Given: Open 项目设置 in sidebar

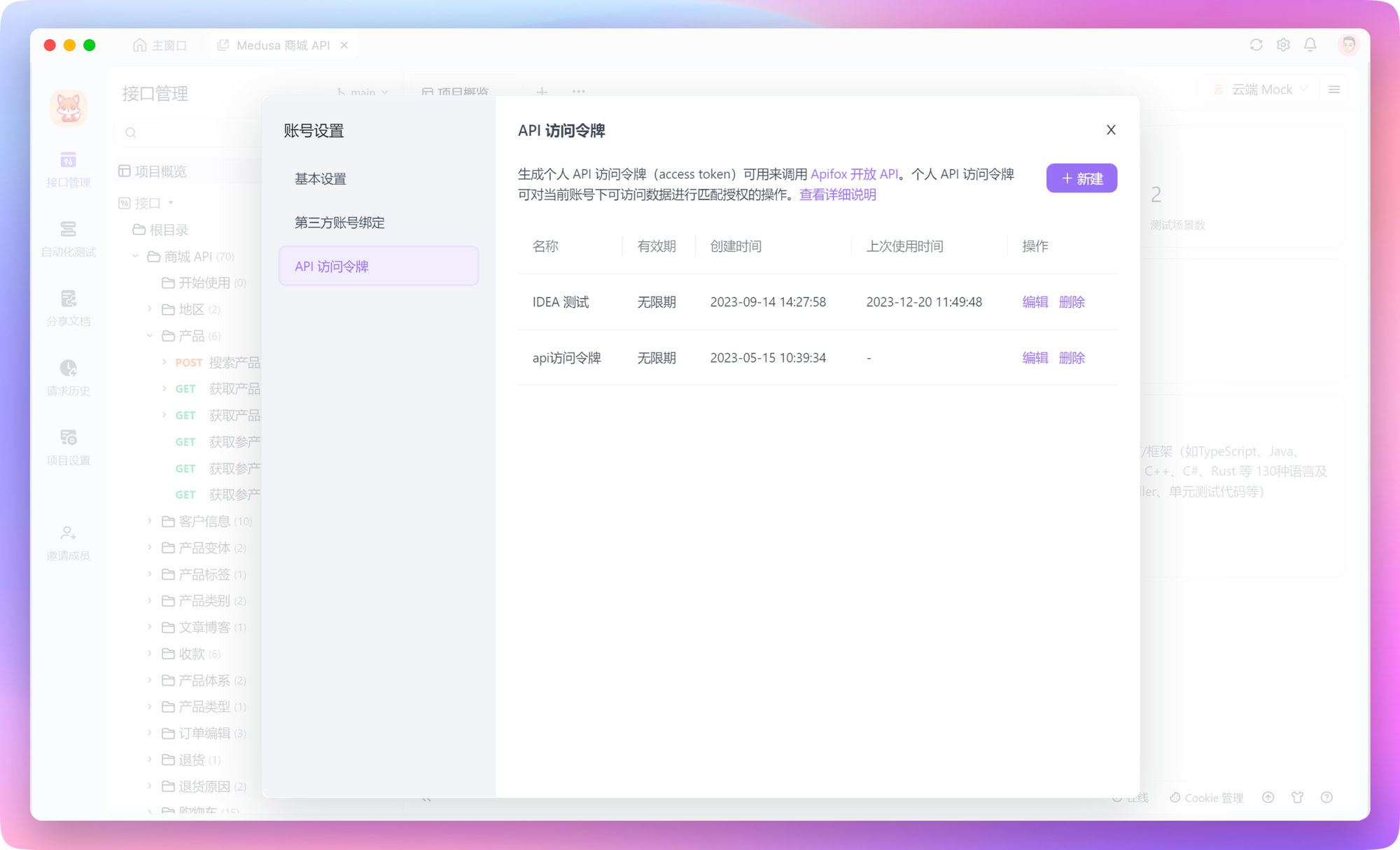Looking at the screenshot, I should click(69, 448).
